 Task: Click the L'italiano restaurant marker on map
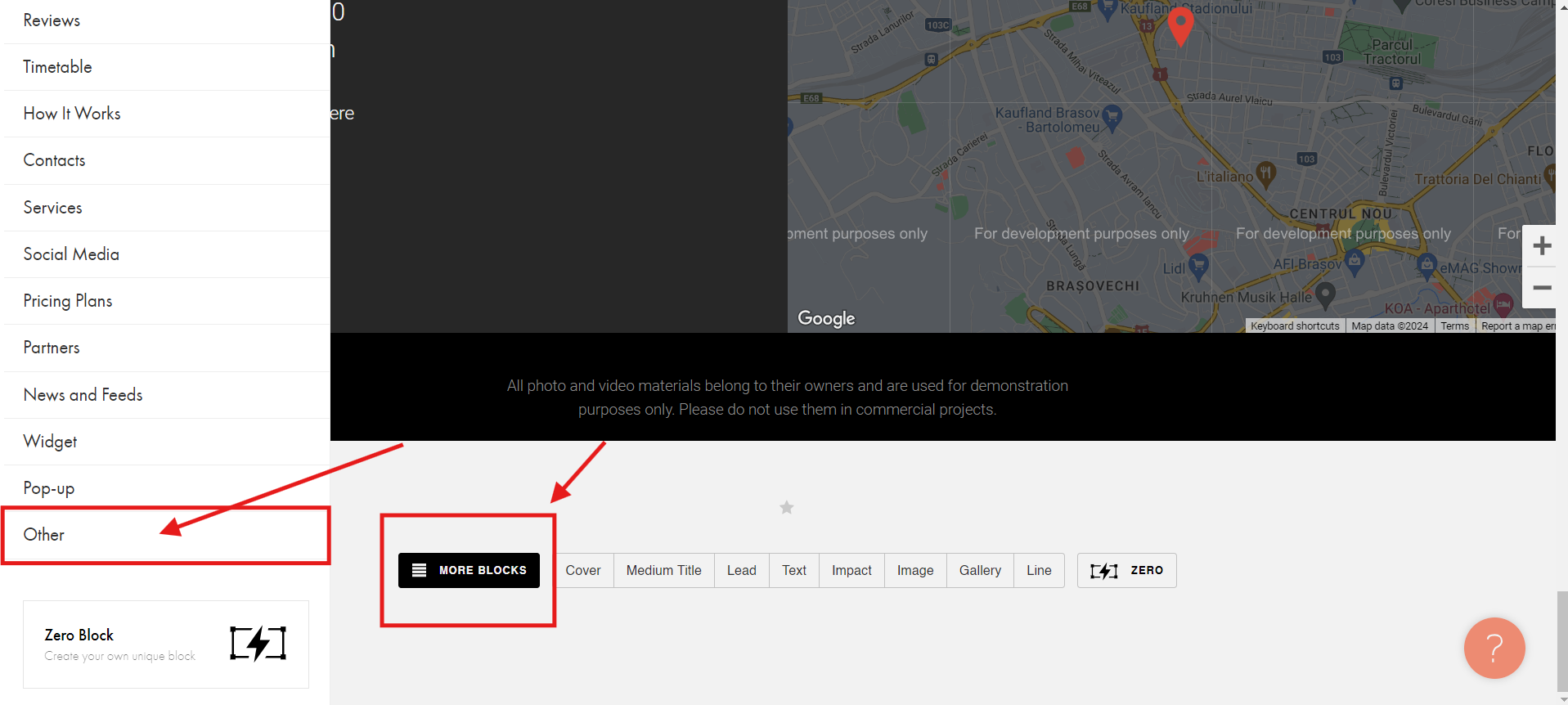tap(1265, 173)
